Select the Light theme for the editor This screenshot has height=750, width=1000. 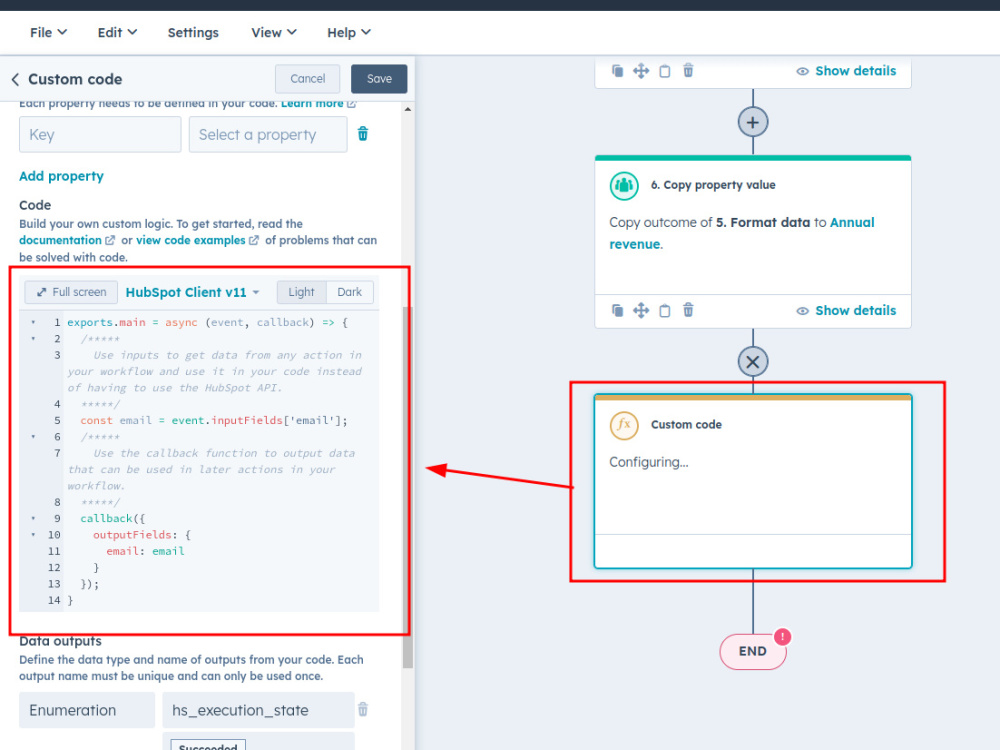click(x=301, y=292)
